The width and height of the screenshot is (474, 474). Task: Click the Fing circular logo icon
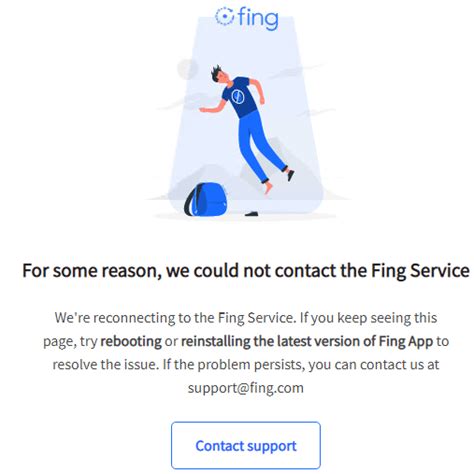(x=224, y=16)
